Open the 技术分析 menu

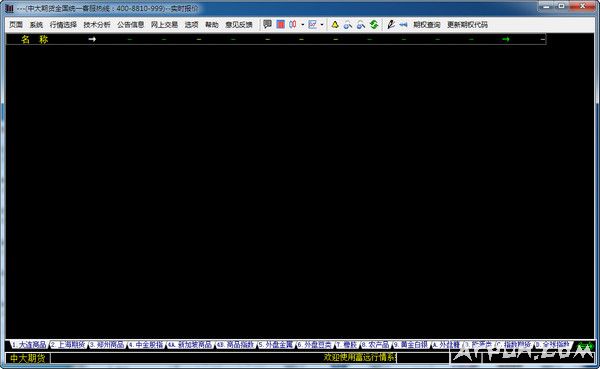point(97,24)
